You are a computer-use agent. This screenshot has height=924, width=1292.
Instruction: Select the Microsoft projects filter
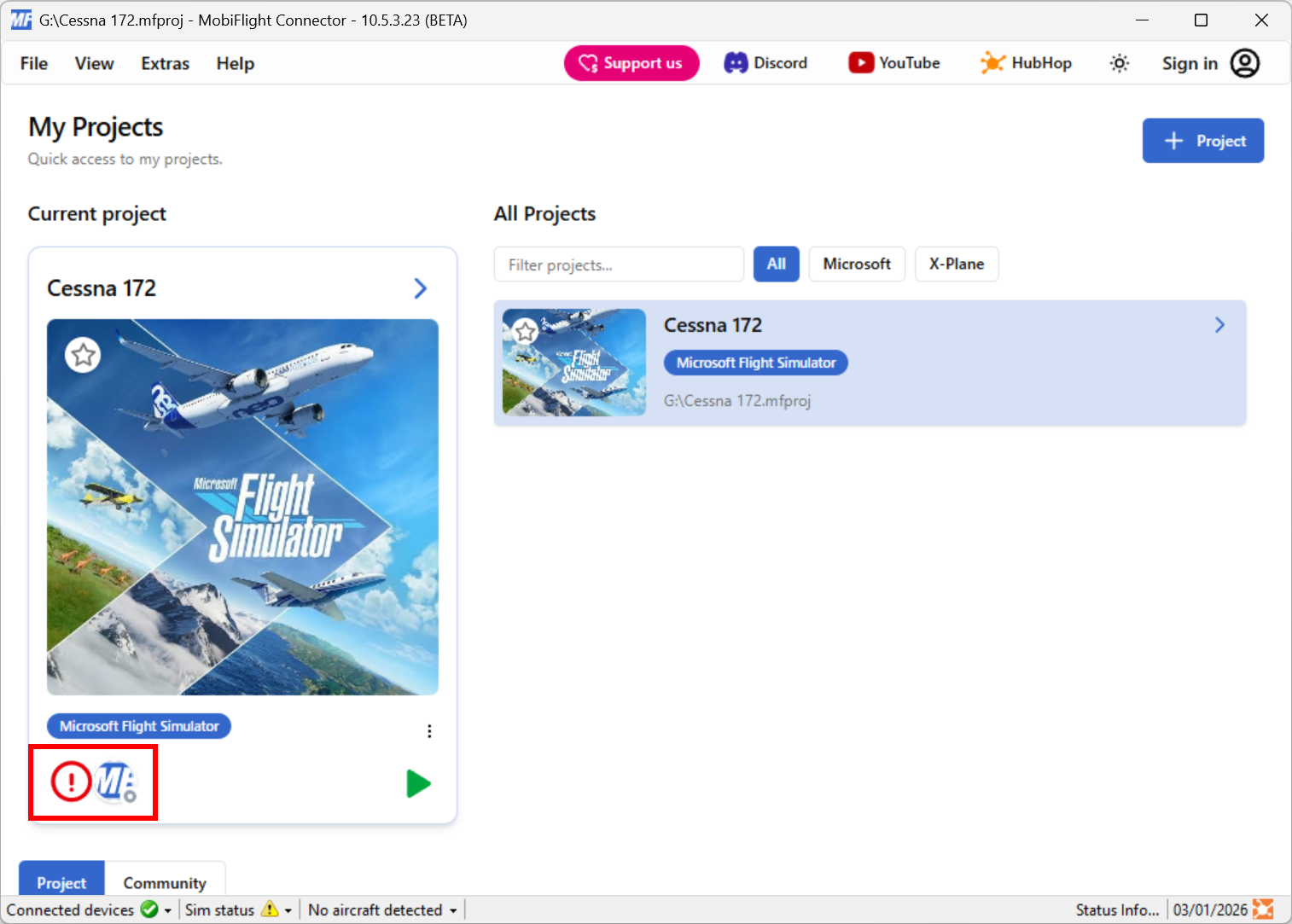857,264
